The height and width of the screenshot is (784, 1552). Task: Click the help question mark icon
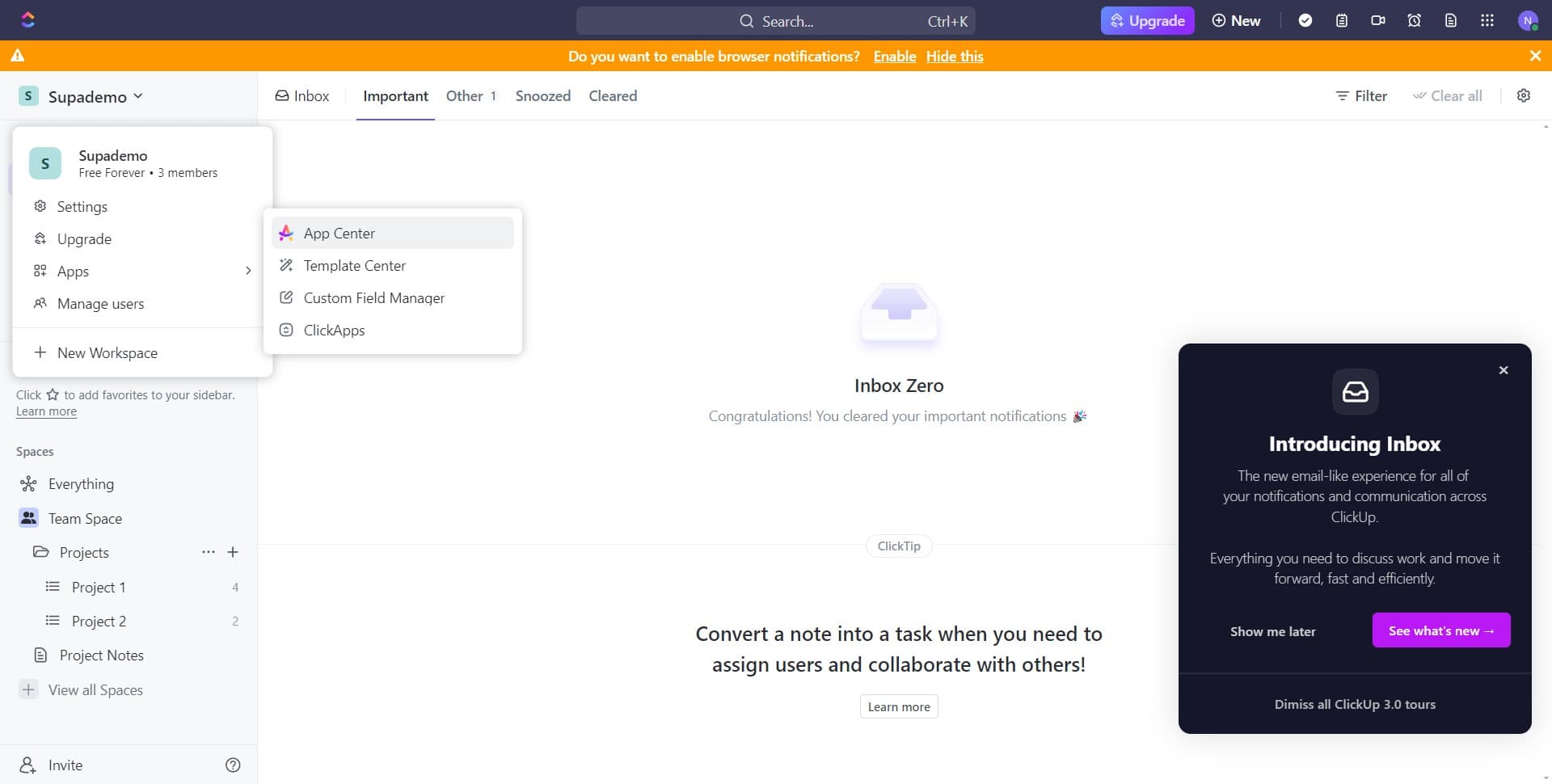pos(233,765)
